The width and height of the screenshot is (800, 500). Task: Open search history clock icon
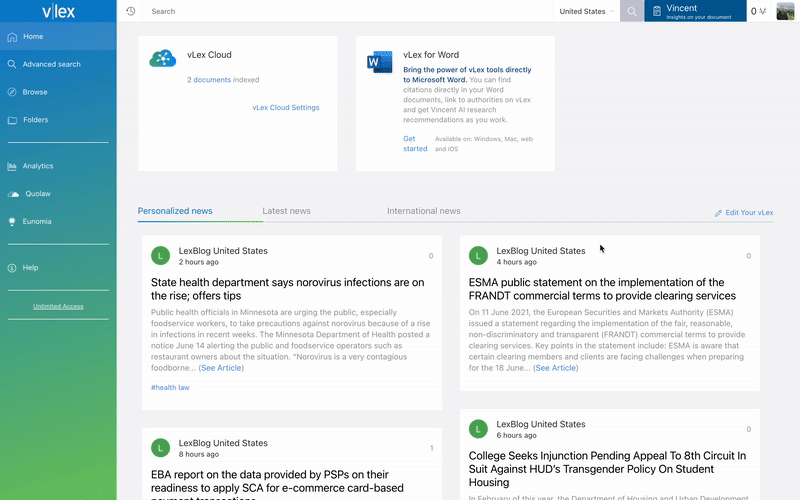(x=131, y=11)
